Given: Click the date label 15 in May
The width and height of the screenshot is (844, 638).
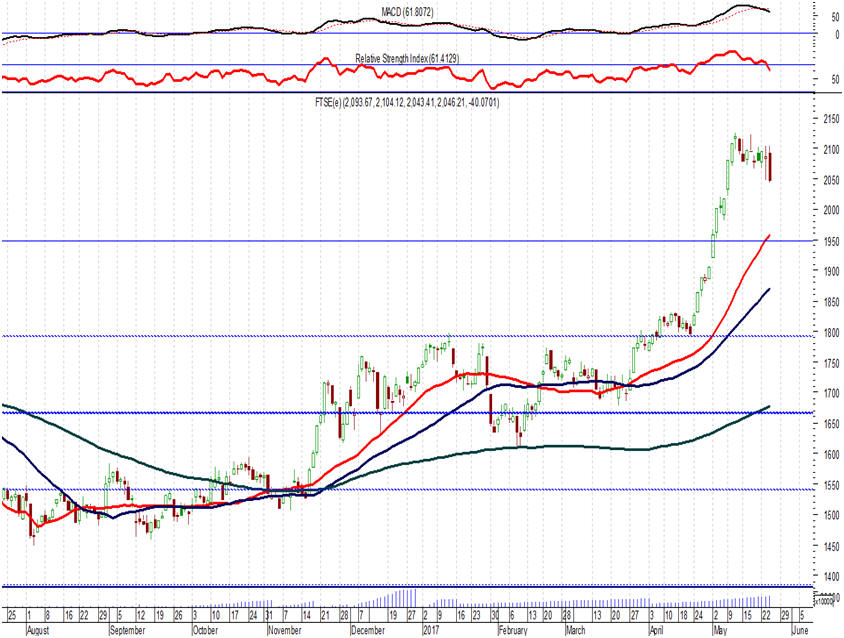Looking at the screenshot, I should point(748,615).
